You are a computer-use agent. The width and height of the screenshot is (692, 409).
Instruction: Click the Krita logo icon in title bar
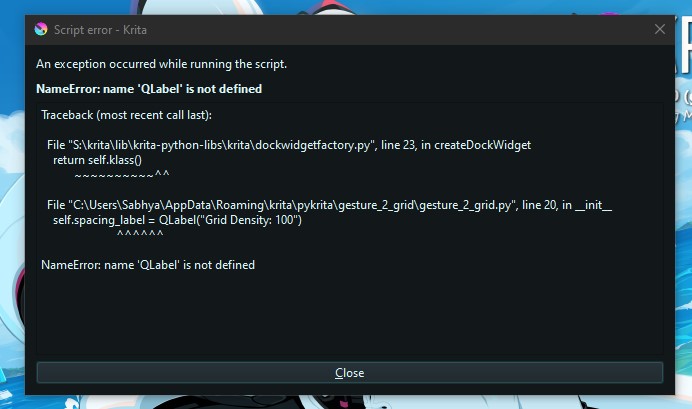click(41, 29)
